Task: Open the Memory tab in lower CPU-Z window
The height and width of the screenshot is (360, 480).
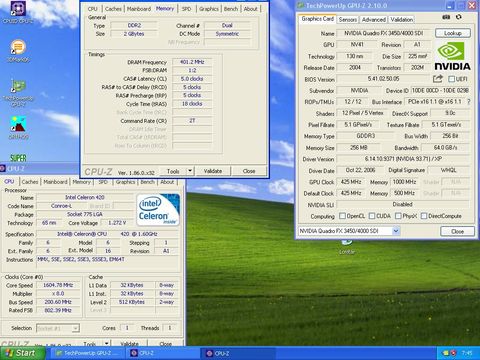Action: click(x=81, y=182)
